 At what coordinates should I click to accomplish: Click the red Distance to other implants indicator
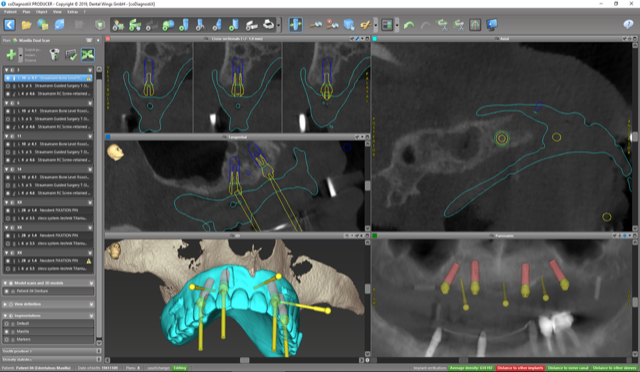520,368
